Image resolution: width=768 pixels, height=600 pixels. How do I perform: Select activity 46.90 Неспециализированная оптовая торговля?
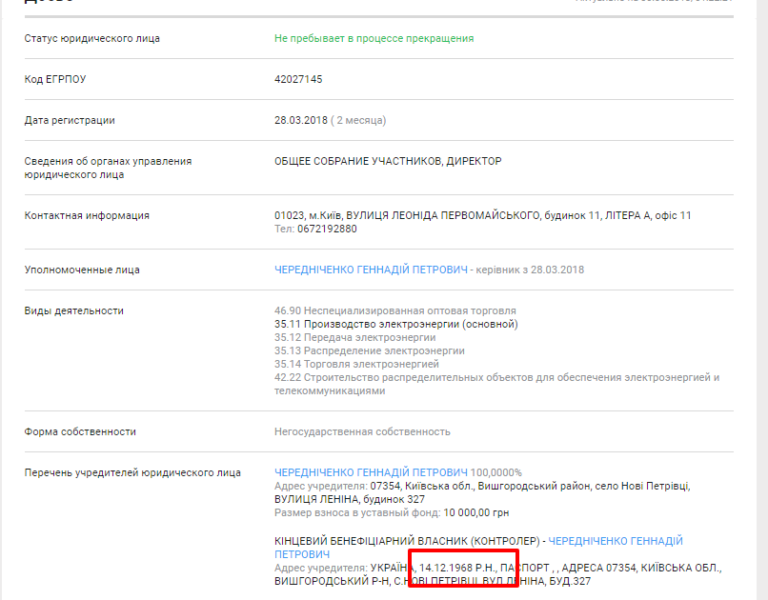click(395, 311)
